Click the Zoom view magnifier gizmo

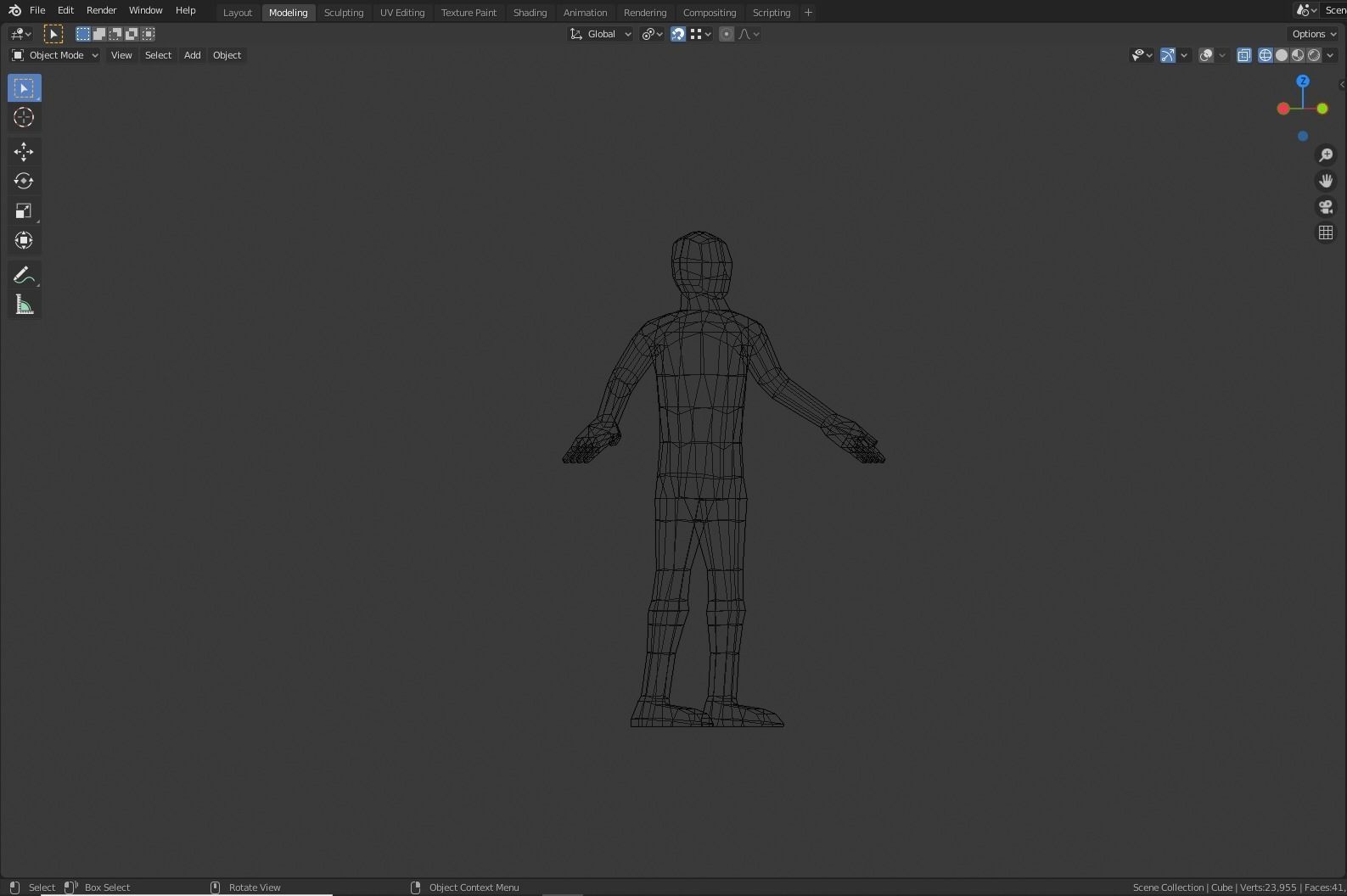click(x=1326, y=155)
